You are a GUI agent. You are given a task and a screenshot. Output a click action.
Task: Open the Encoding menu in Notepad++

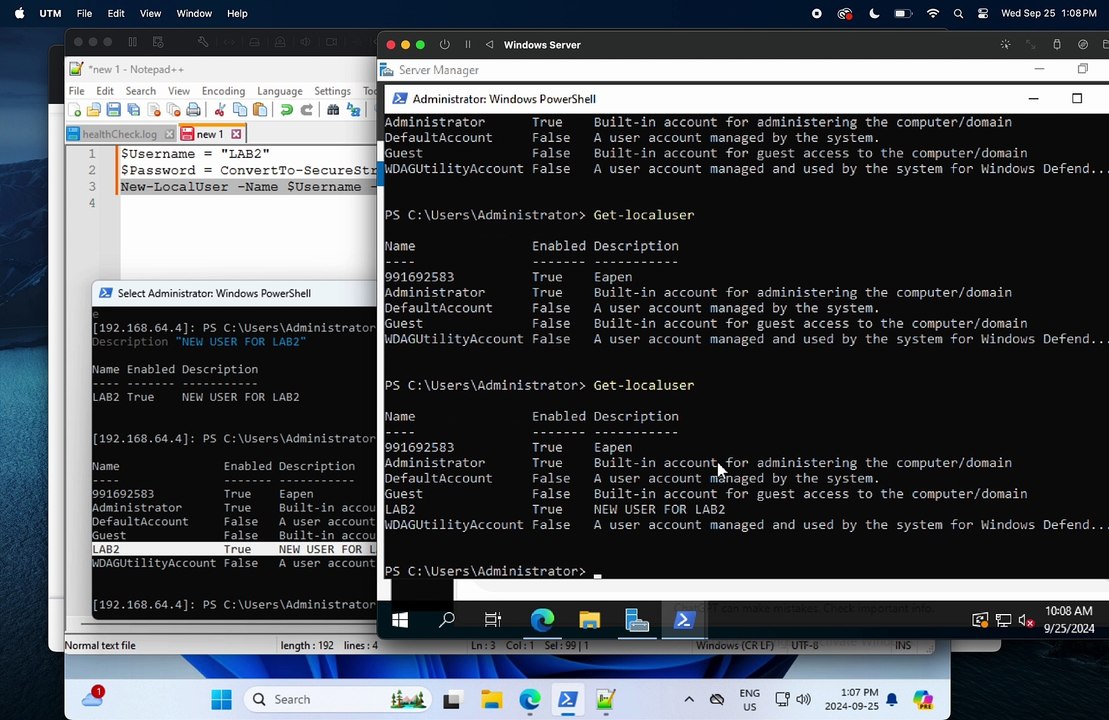click(223, 91)
